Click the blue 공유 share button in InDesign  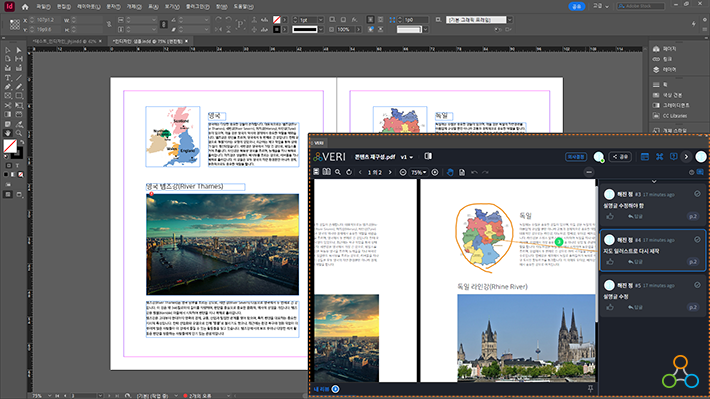point(576,6)
